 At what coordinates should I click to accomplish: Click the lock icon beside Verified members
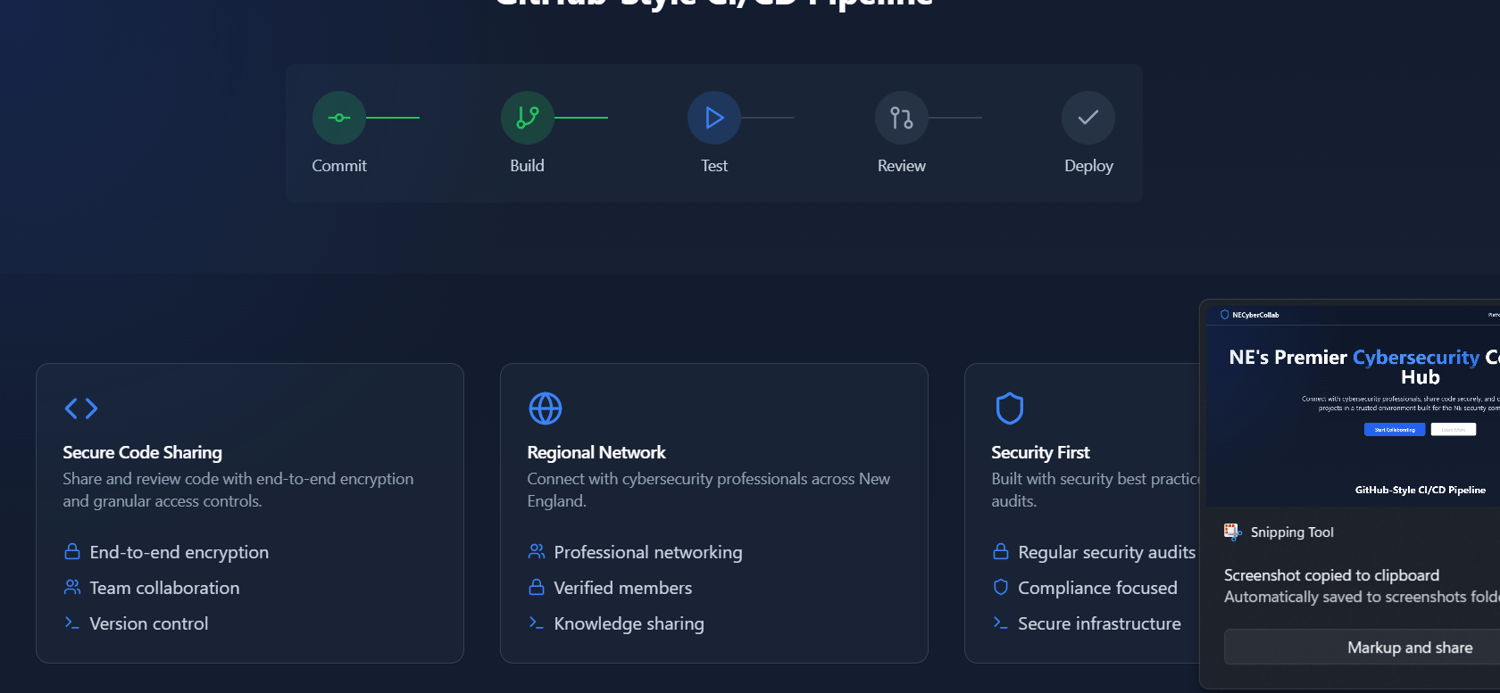click(536, 587)
